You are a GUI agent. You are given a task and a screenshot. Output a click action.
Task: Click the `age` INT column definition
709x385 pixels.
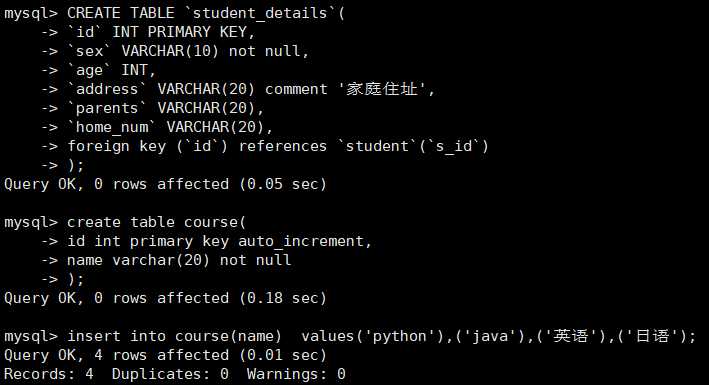[111, 70]
